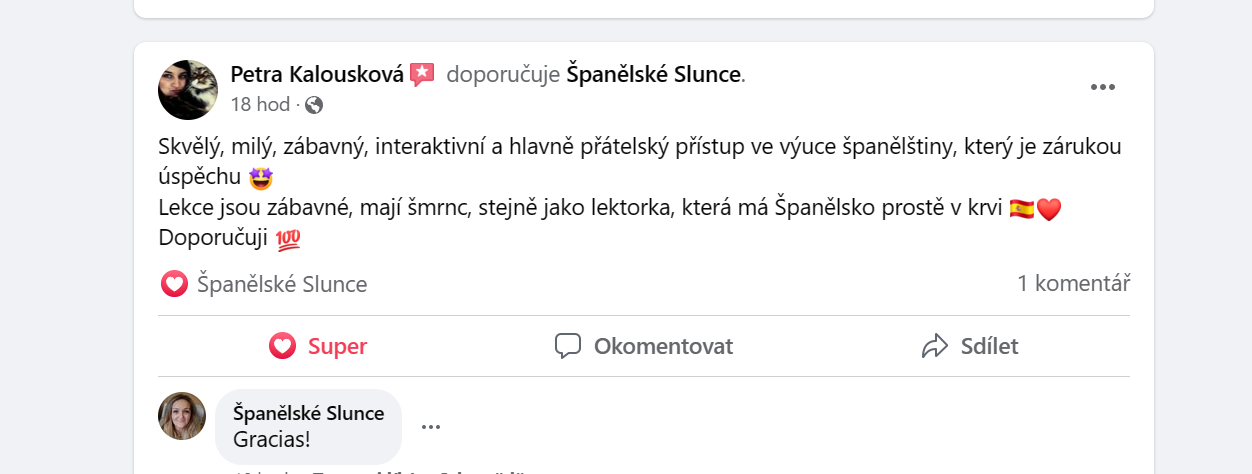Click the heart reaction icon above the divider

click(174, 284)
